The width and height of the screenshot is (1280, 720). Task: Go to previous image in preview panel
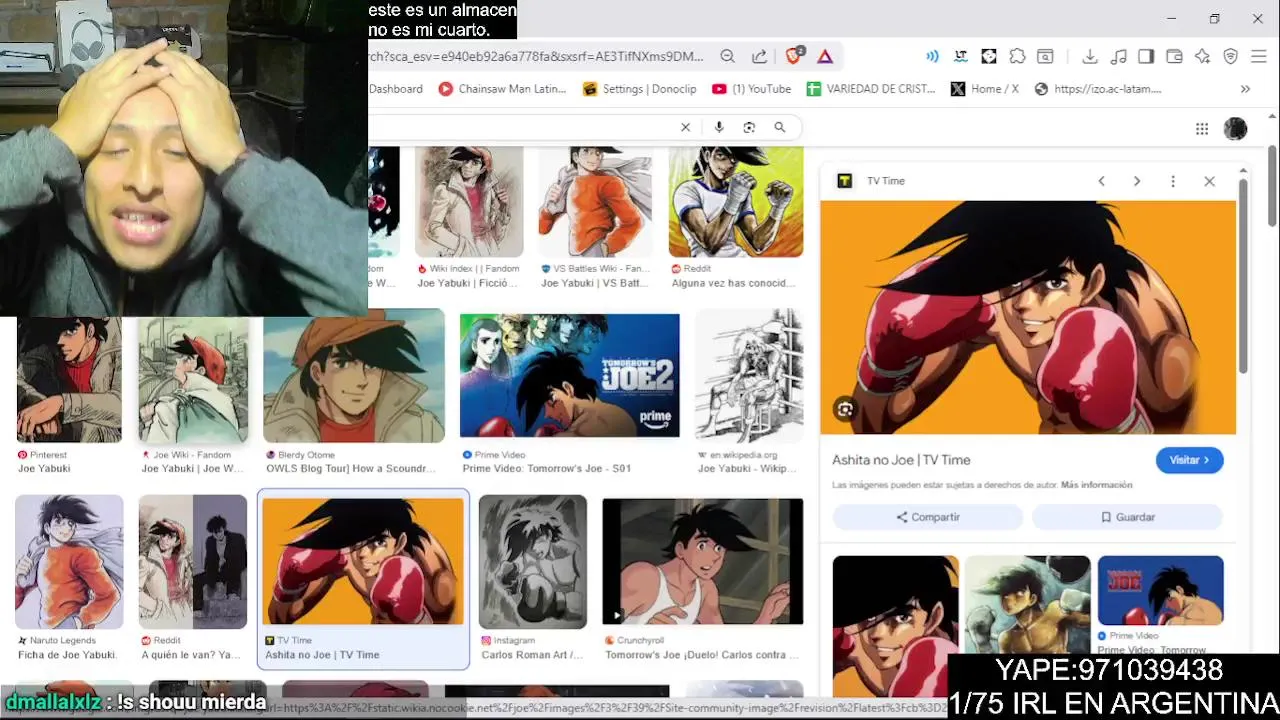pyautogui.click(x=1101, y=181)
